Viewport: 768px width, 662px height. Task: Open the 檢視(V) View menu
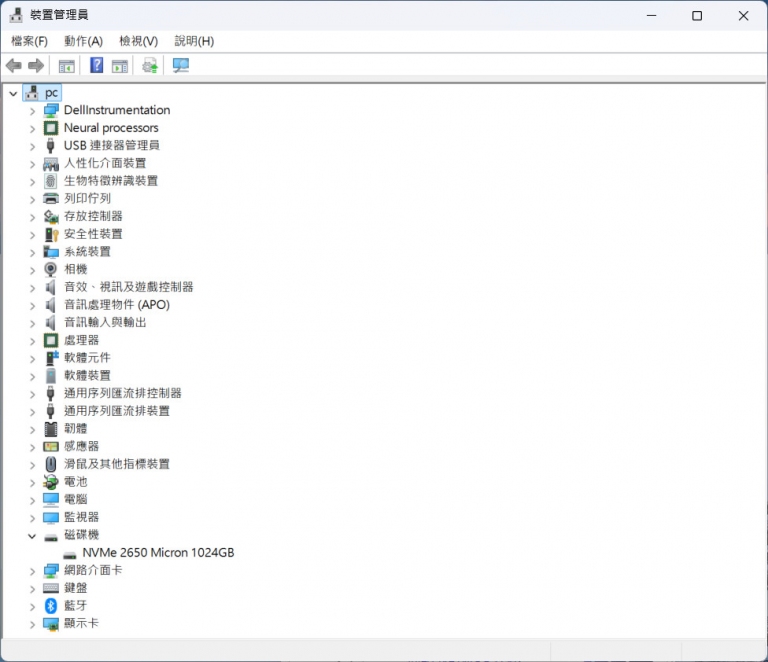tap(138, 41)
